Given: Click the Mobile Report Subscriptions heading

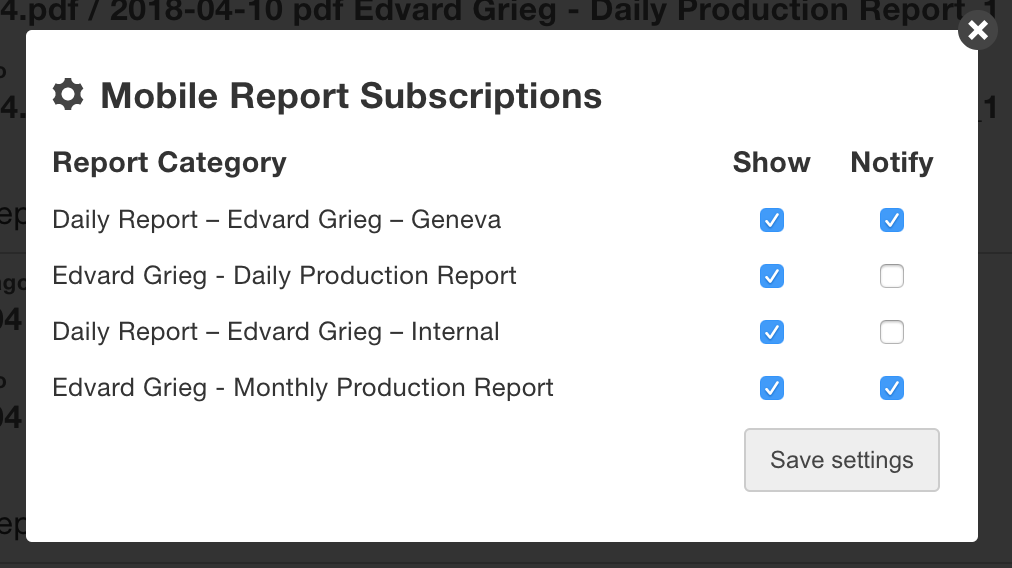Looking at the screenshot, I should [x=351, y=96].
